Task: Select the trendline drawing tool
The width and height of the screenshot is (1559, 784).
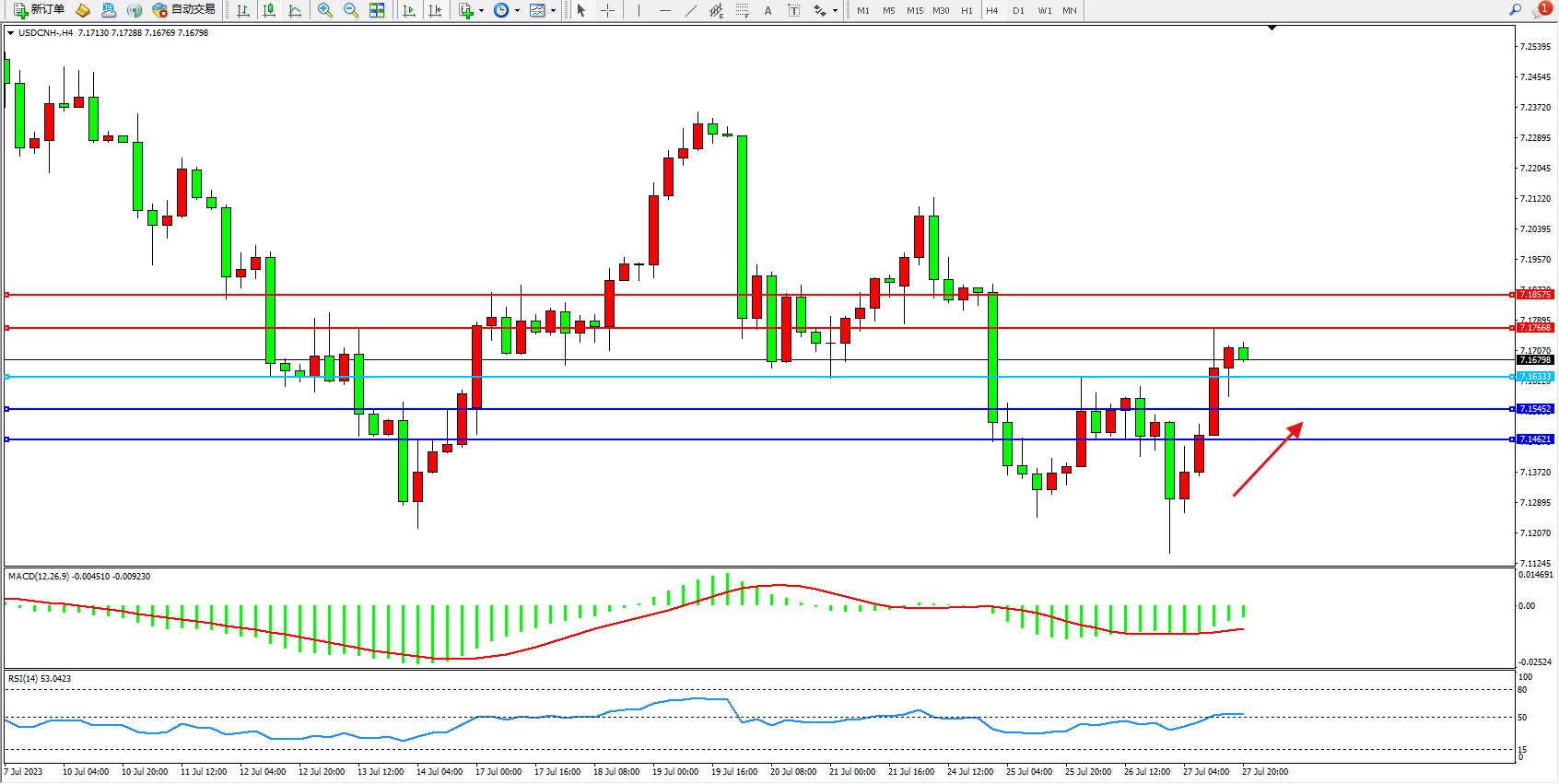Action: coord(691,10)
